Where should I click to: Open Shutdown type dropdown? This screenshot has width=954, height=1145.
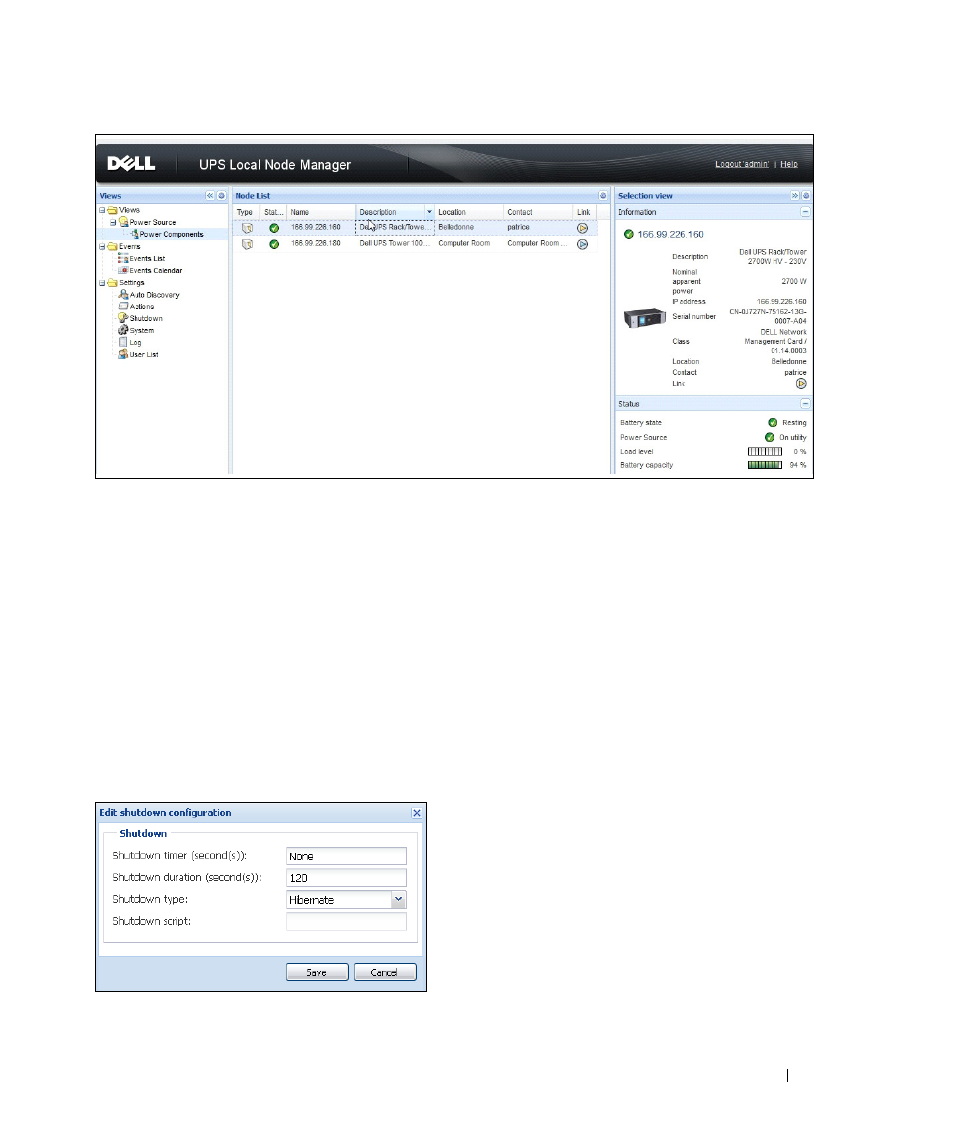[x=398, y=900]
